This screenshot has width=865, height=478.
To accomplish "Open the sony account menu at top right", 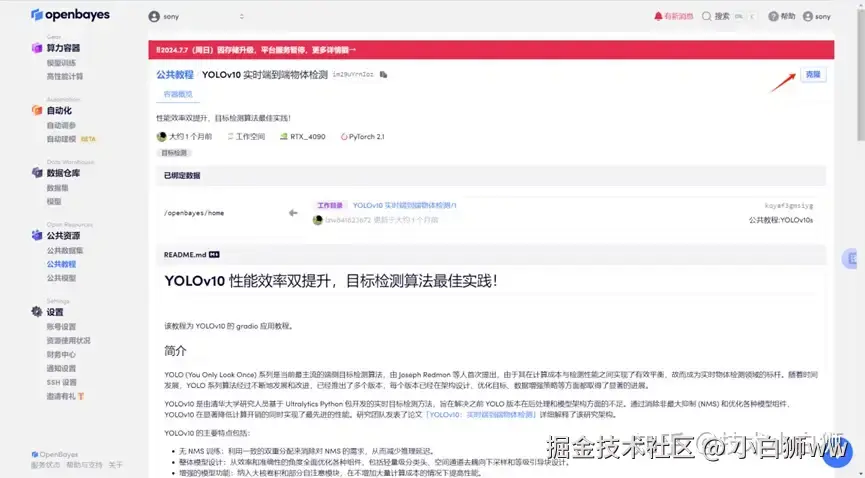I will 816,17.
